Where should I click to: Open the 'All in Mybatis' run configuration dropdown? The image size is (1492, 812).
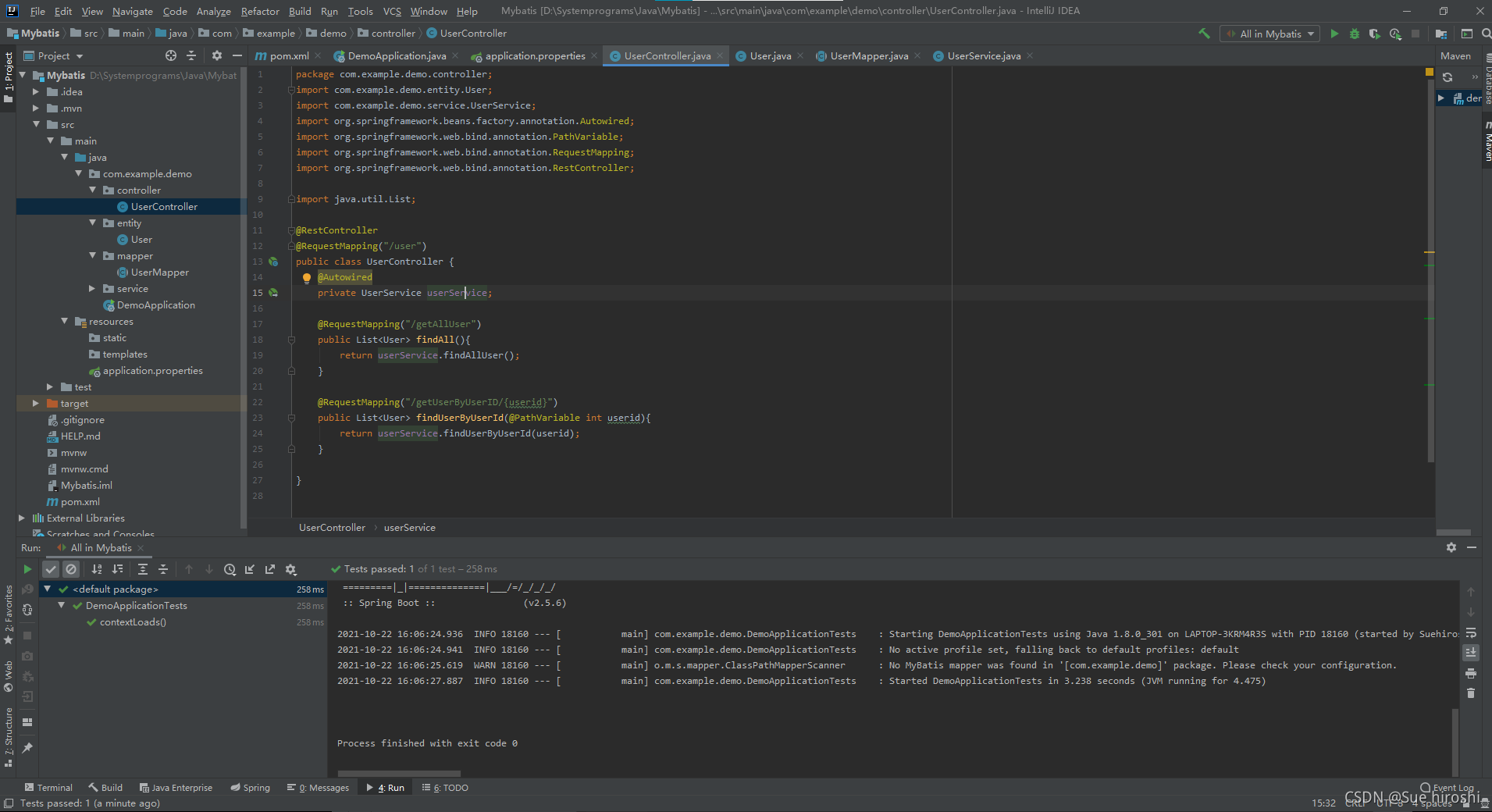1270,34
